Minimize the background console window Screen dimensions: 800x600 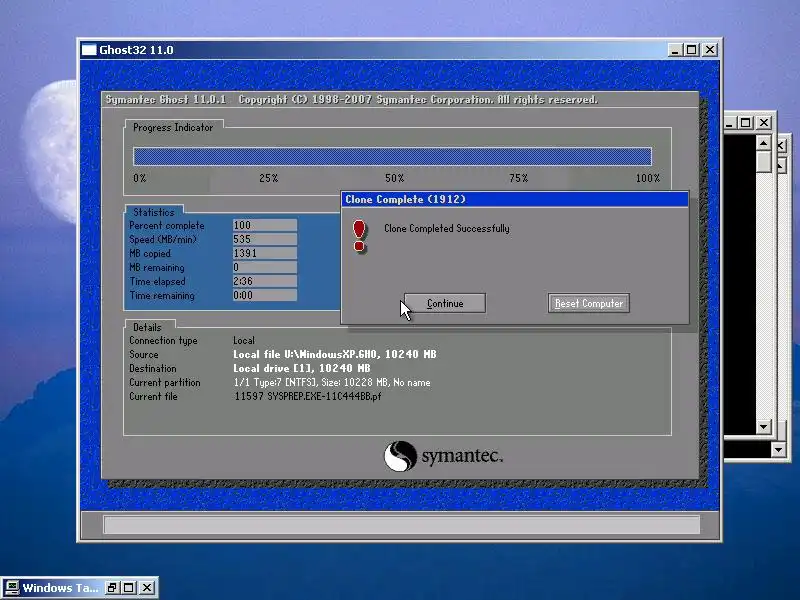tap(729, 123)
